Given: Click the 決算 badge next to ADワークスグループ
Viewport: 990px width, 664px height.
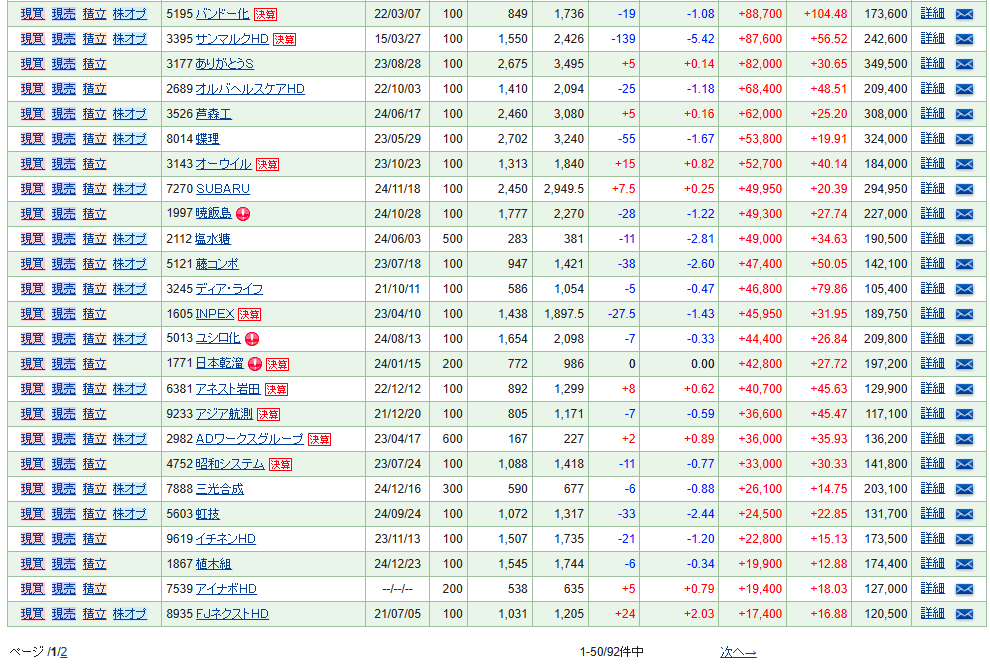Looking at the screenshot, I should click(319, 439).
